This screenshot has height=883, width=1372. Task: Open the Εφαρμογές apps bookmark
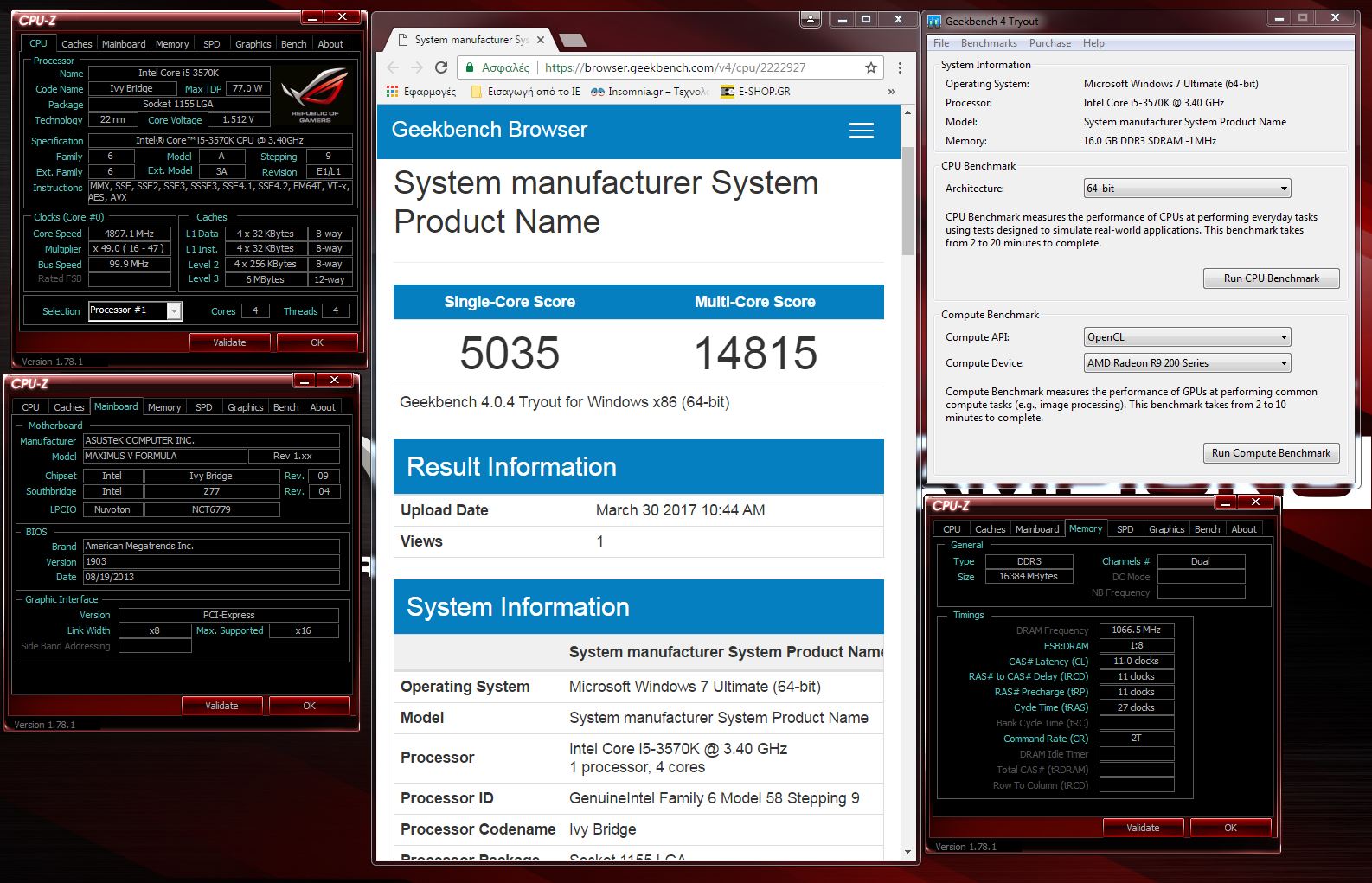pos(420,92)
